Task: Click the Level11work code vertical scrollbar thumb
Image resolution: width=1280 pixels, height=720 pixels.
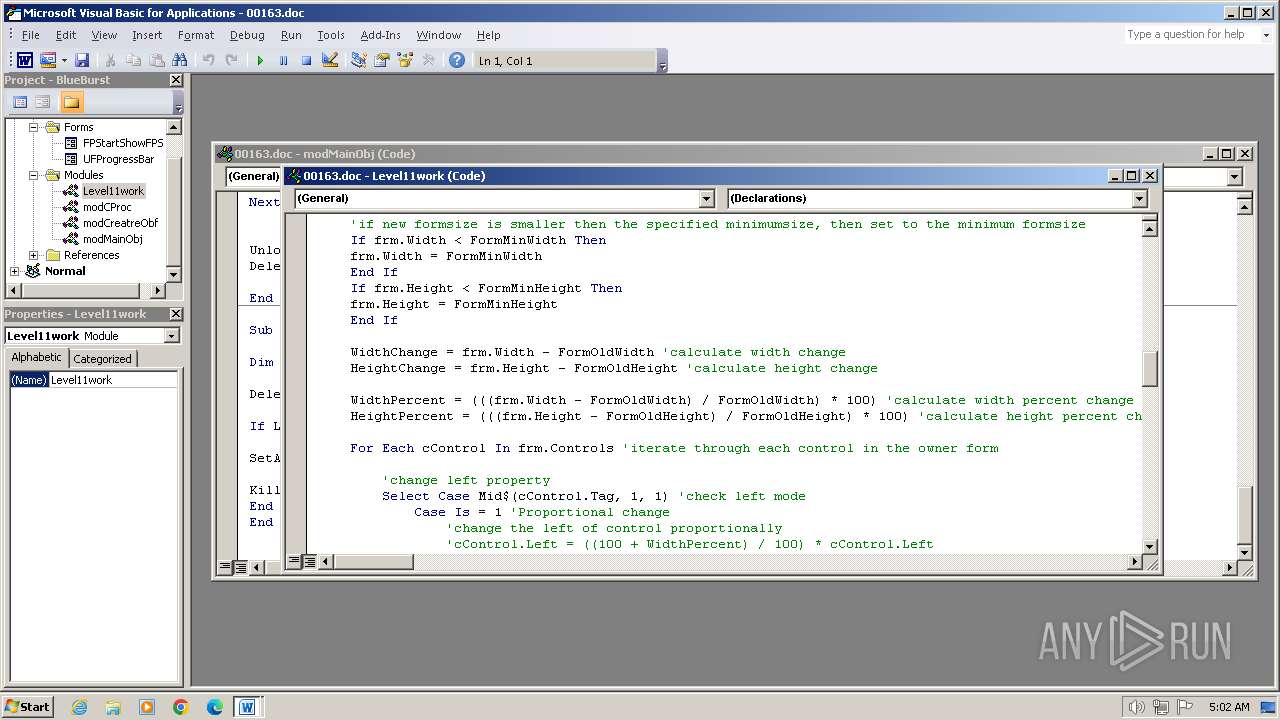Action: pos(1150,369)
